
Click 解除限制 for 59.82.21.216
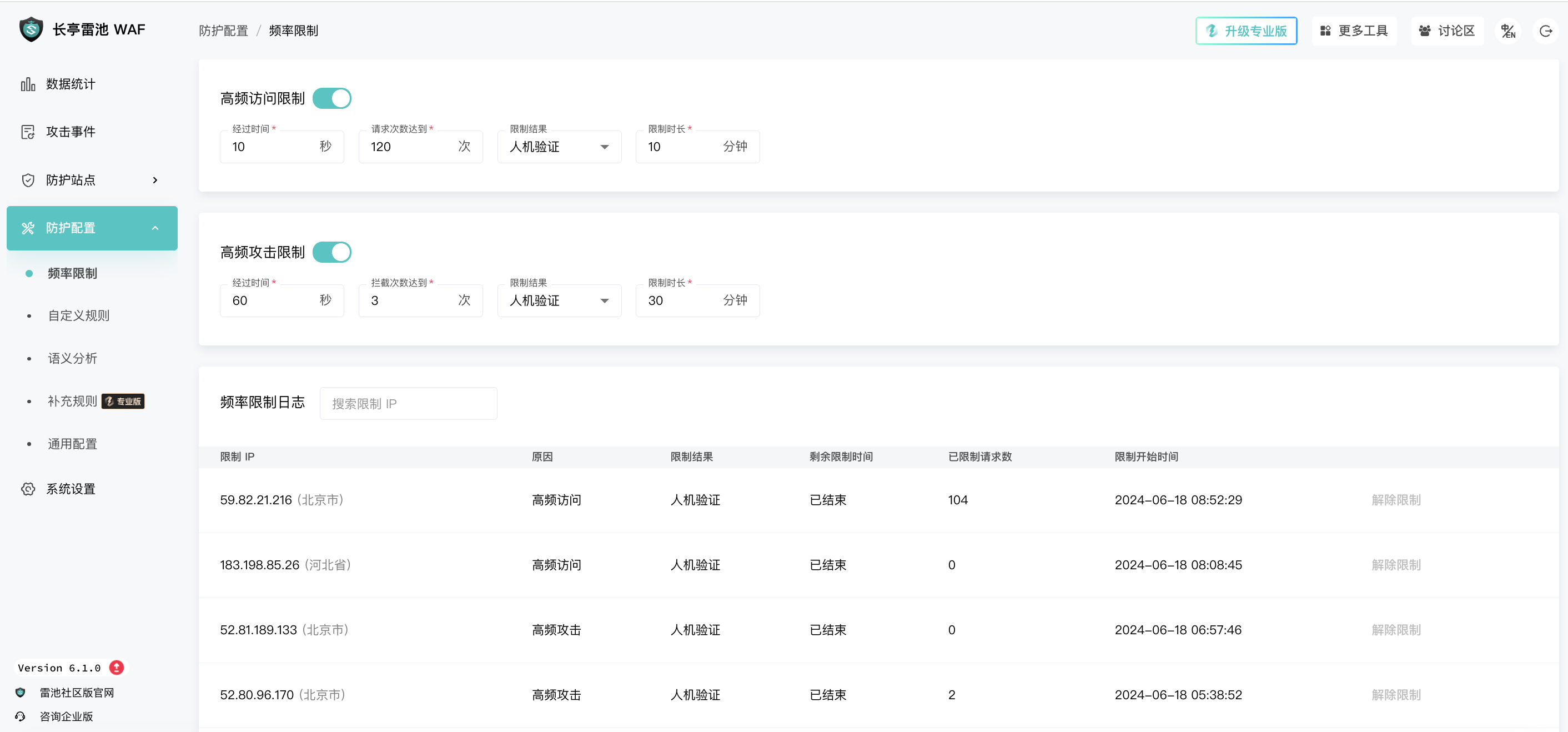click(1396, 500)
